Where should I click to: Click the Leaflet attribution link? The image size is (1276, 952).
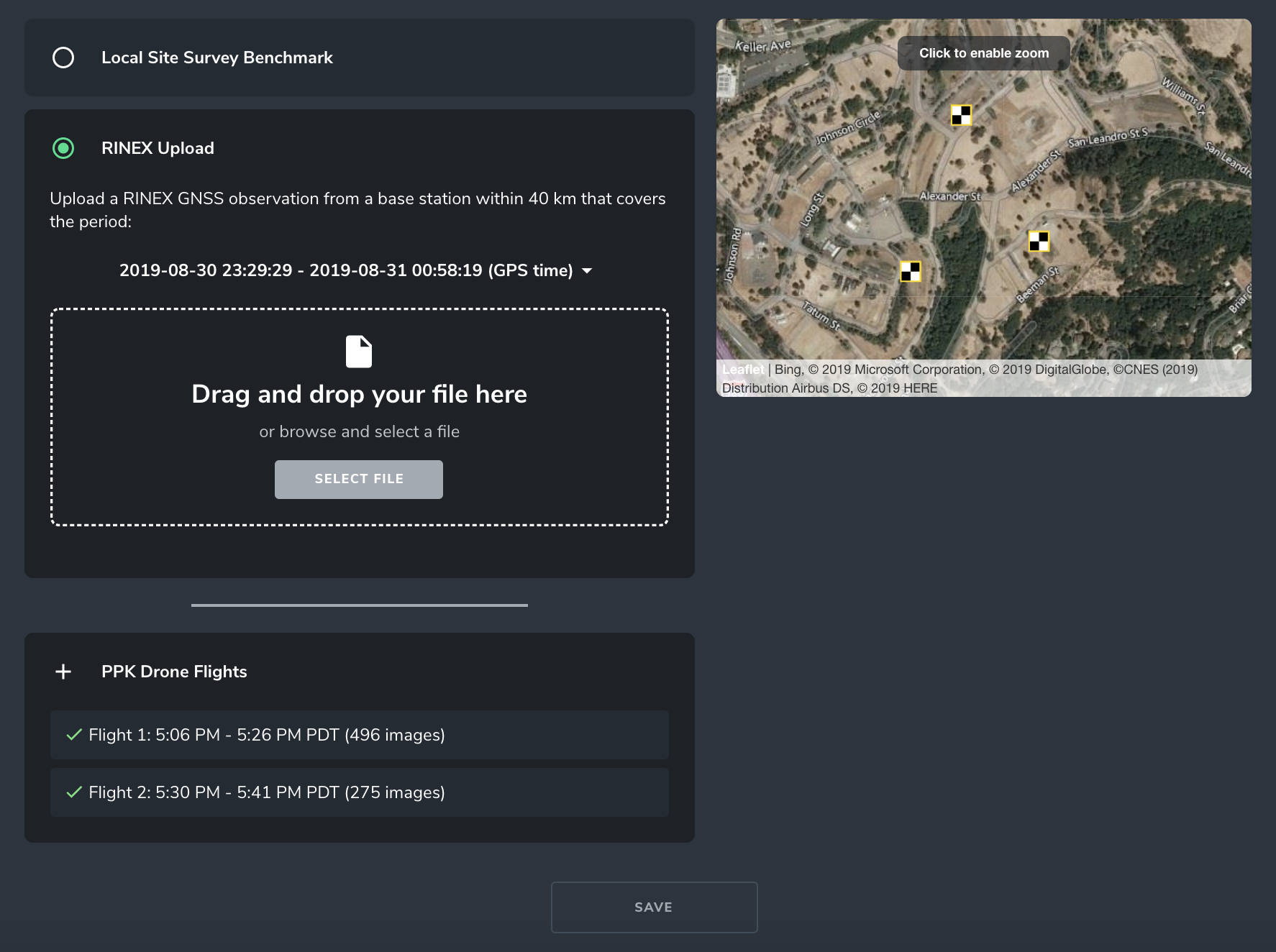click(742, 370)
